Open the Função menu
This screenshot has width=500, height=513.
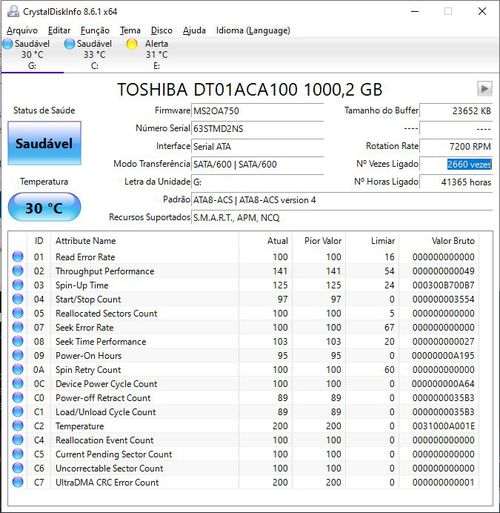95,30
